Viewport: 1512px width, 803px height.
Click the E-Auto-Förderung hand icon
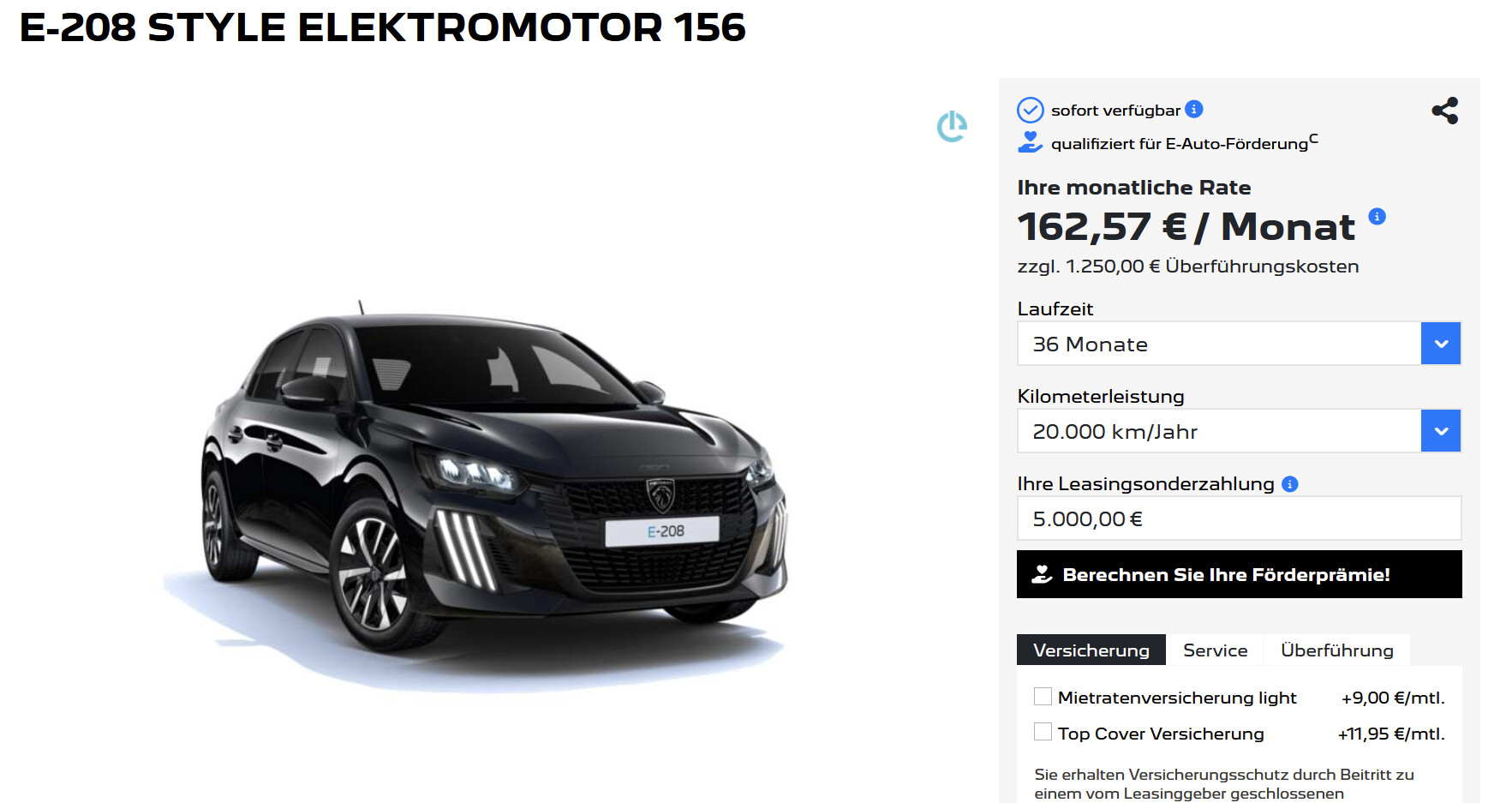click(1030, 142)
